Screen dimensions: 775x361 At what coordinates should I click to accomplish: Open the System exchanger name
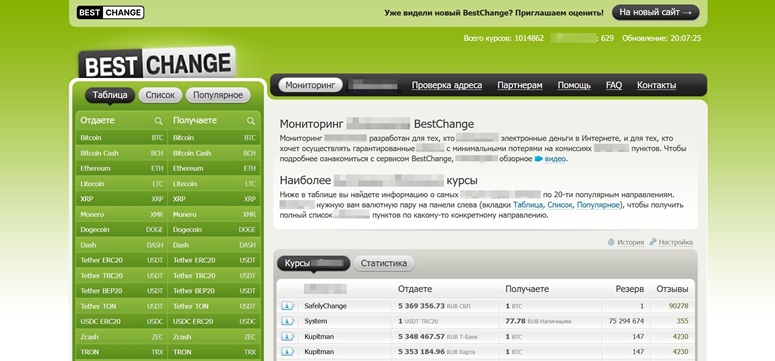[x=316, y=322]
